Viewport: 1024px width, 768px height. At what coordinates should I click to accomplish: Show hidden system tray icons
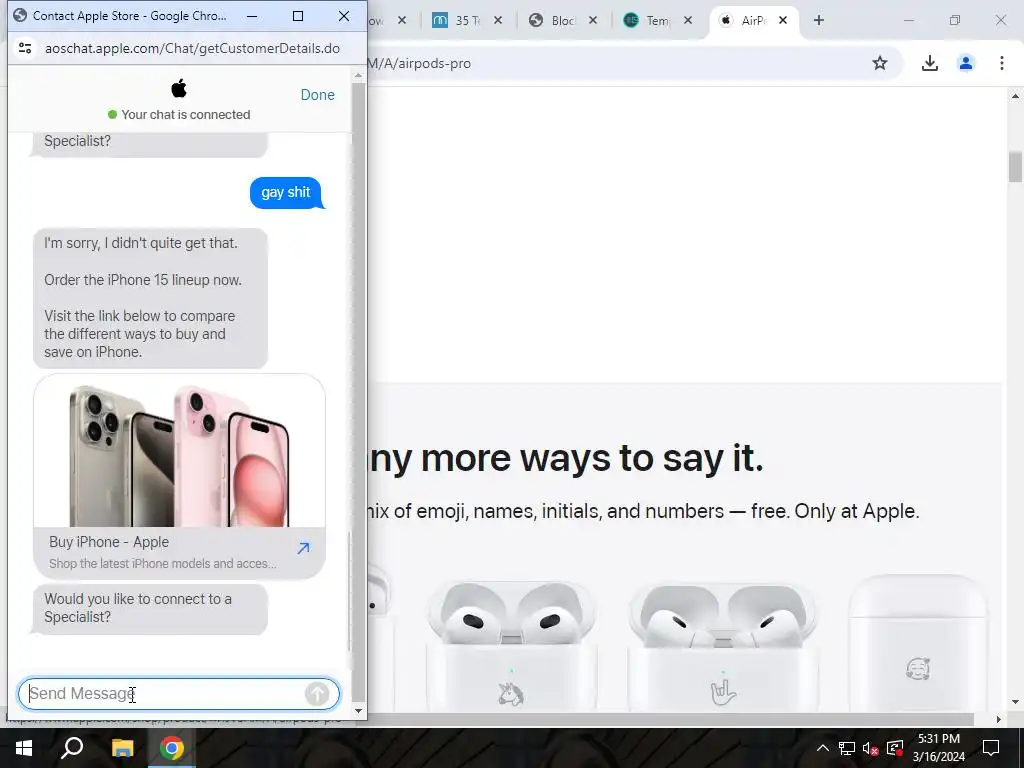pos(823,748)
